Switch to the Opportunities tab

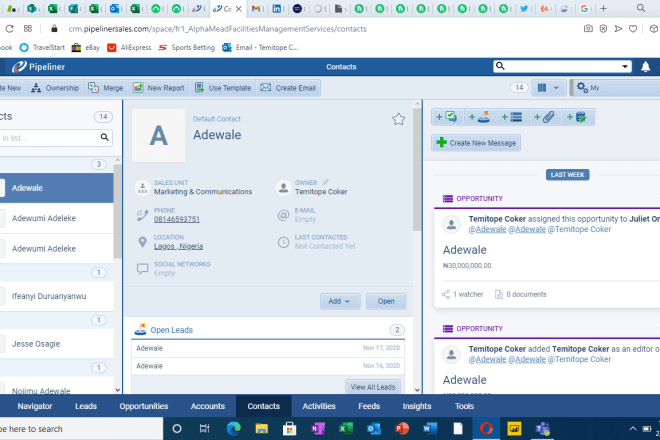point(144,406)
